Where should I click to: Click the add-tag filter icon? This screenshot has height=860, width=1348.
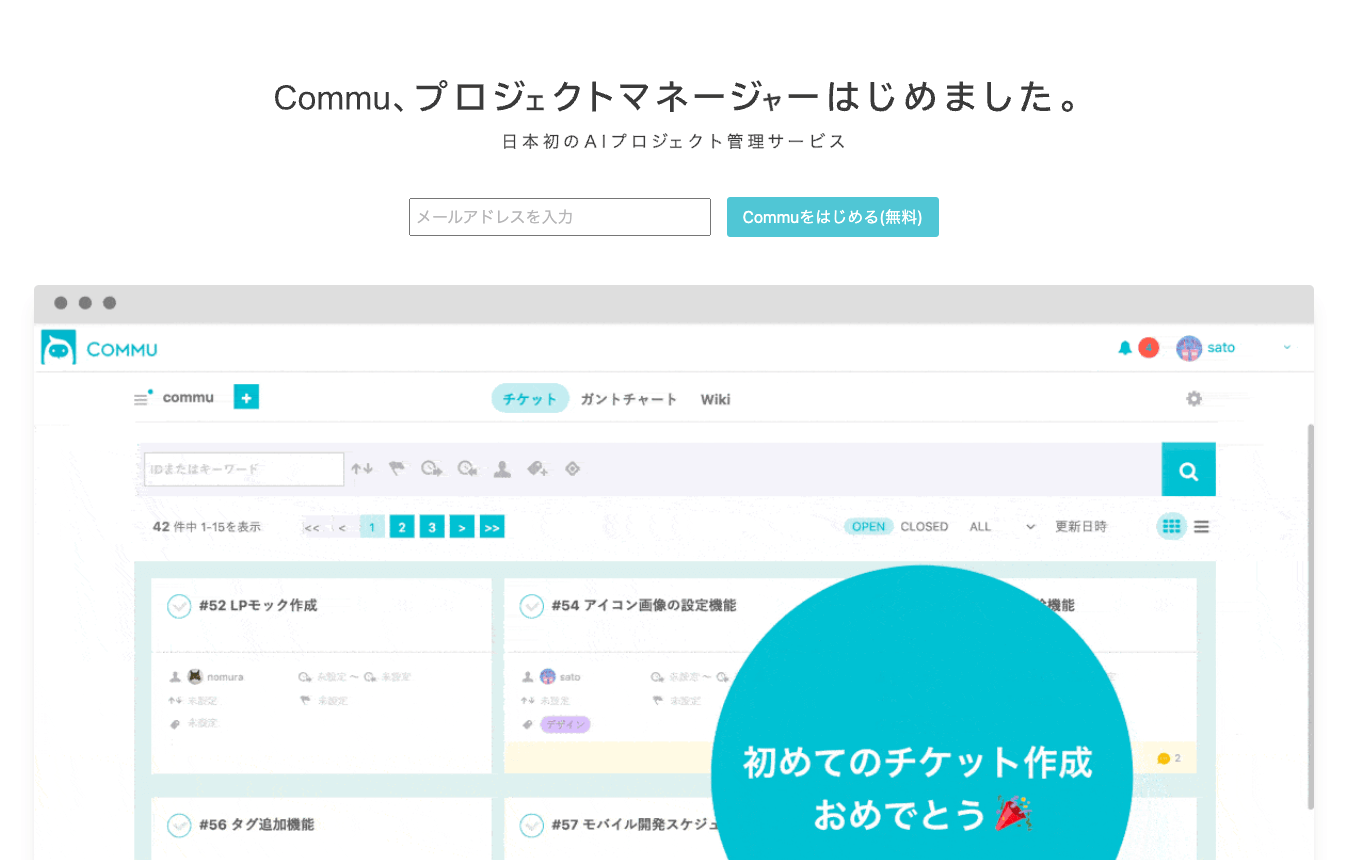[x=537, y=468]
